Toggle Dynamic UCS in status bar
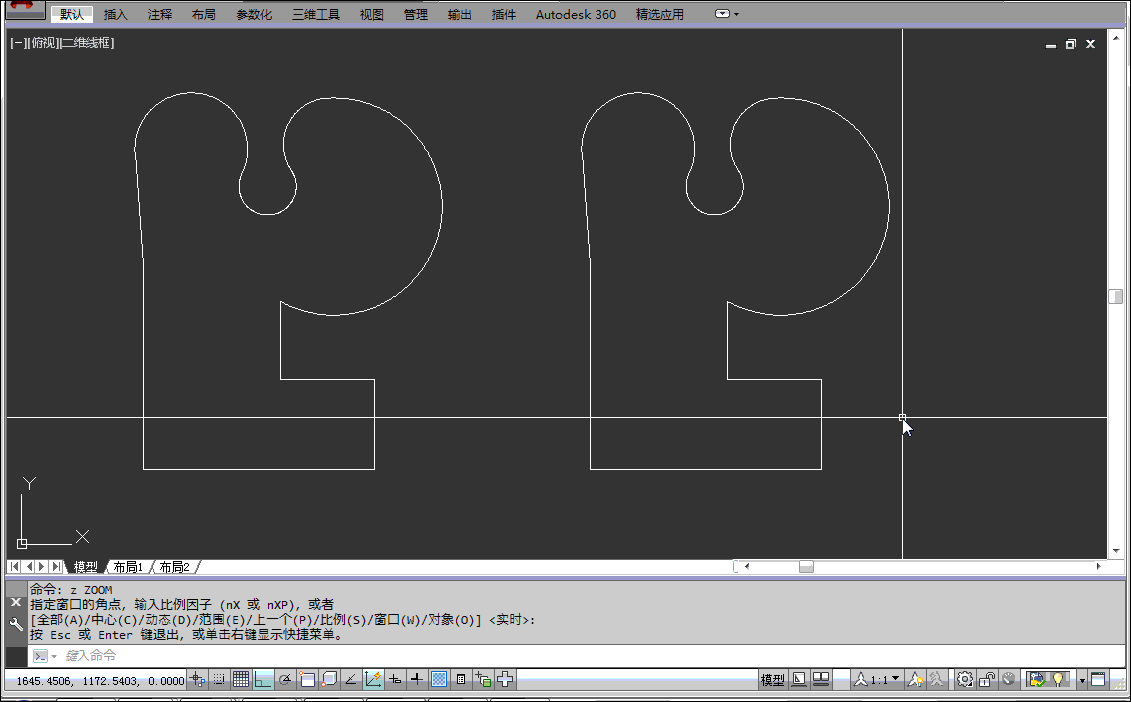Screen dimensions: 1131x702 [373, 679]
